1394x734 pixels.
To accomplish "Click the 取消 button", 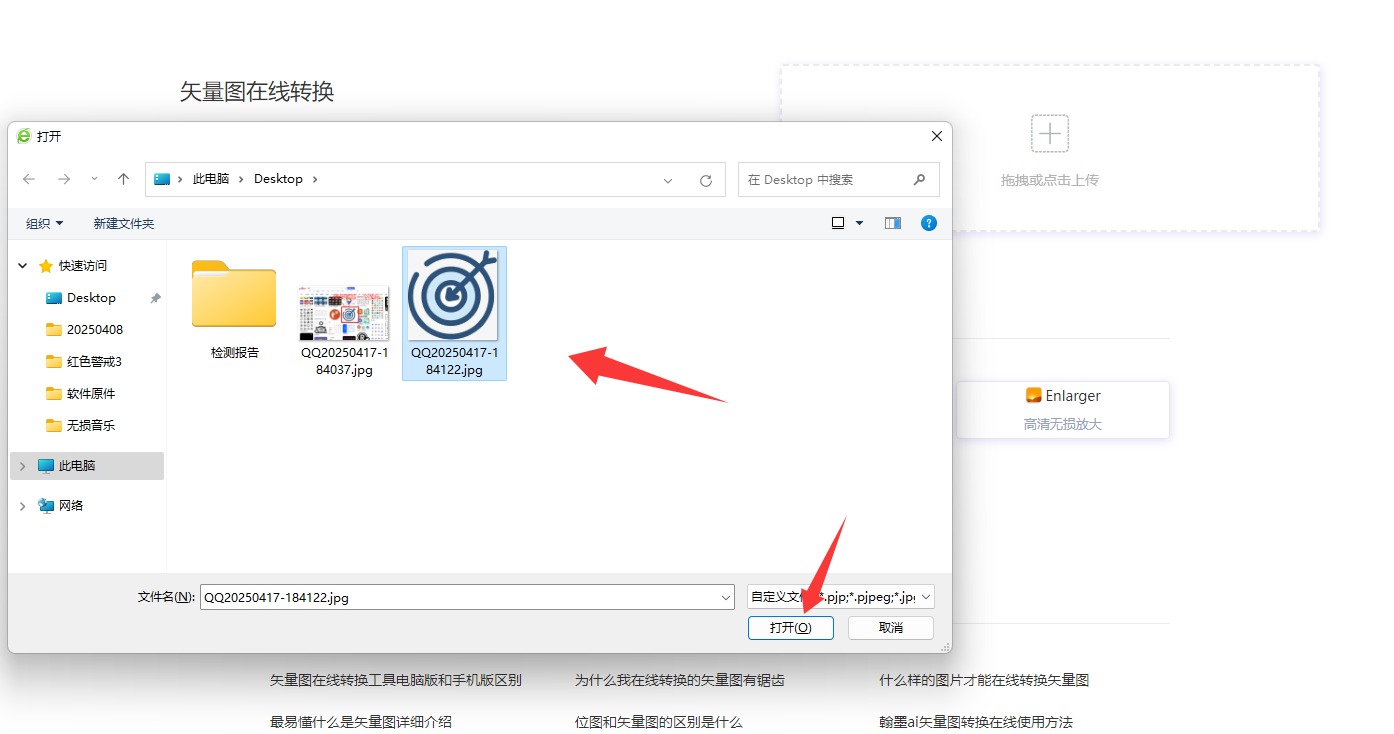I will coord(890,627).
